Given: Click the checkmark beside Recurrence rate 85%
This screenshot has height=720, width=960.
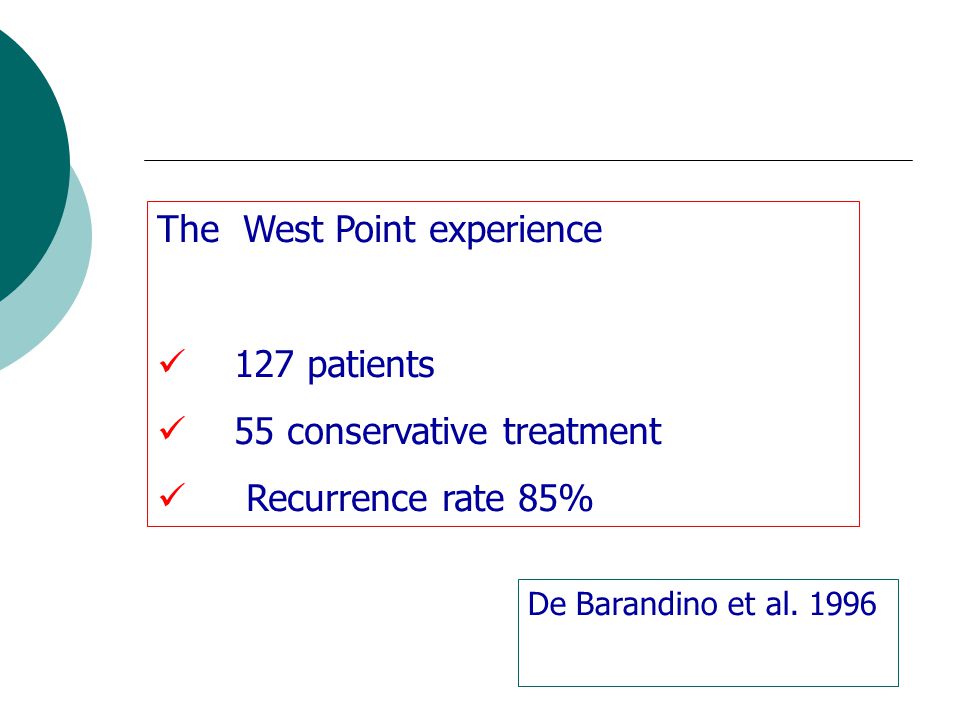Looking at the screenshot, I should point(171,495).
